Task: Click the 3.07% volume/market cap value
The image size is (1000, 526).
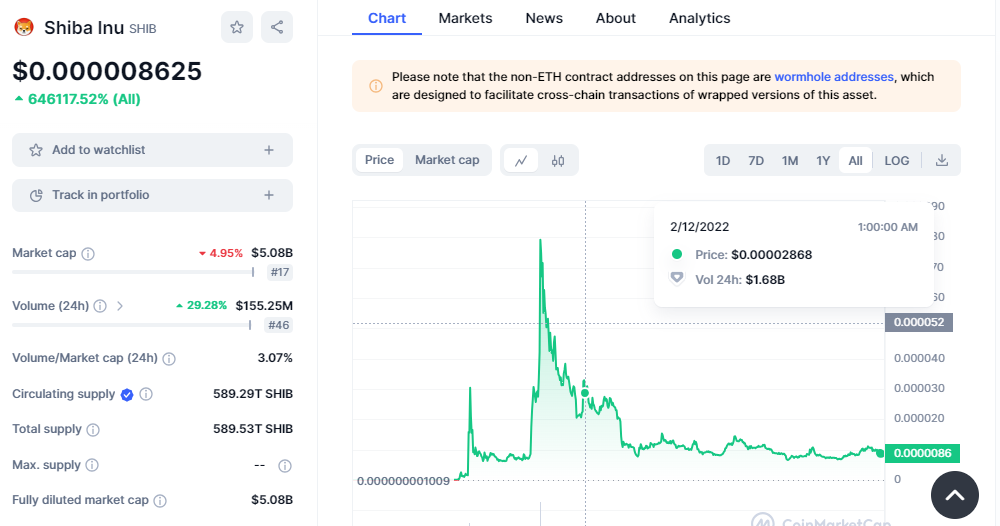Action: click(x=275, y=358)
